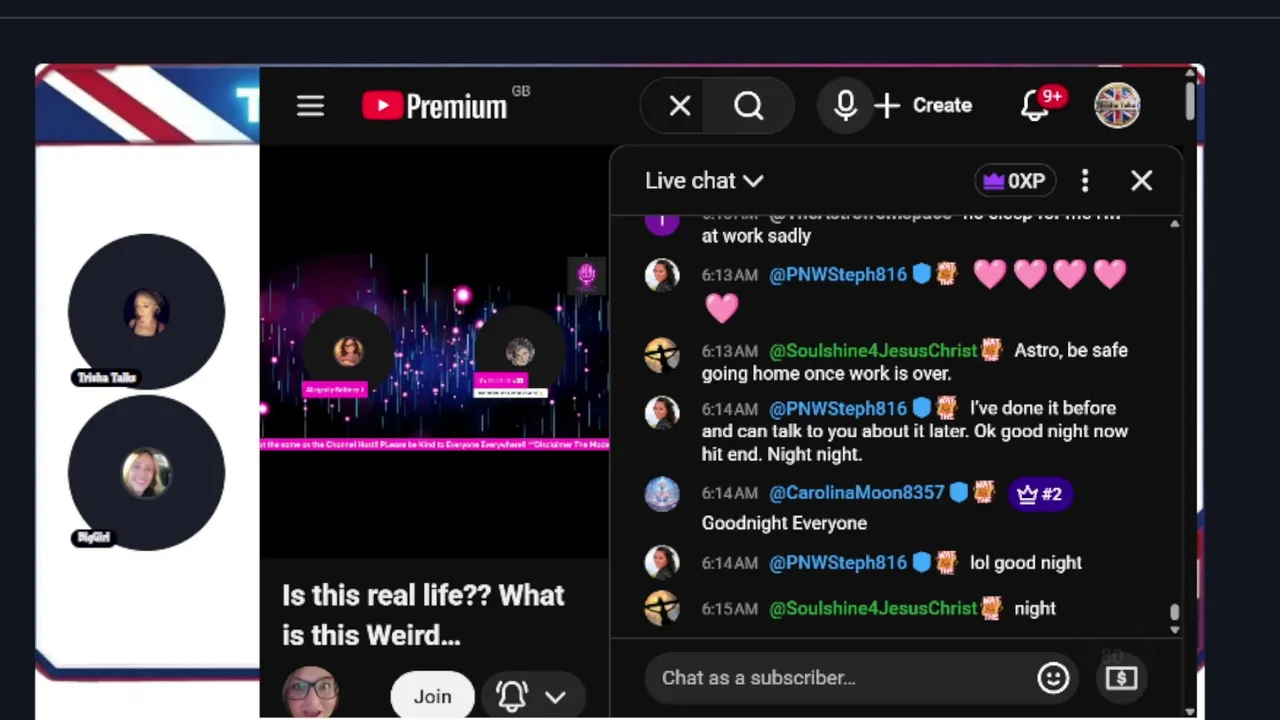Open the notifications bell with 9+ badge
Viewport: 1280px width, 720px height.
[1036, 106]
